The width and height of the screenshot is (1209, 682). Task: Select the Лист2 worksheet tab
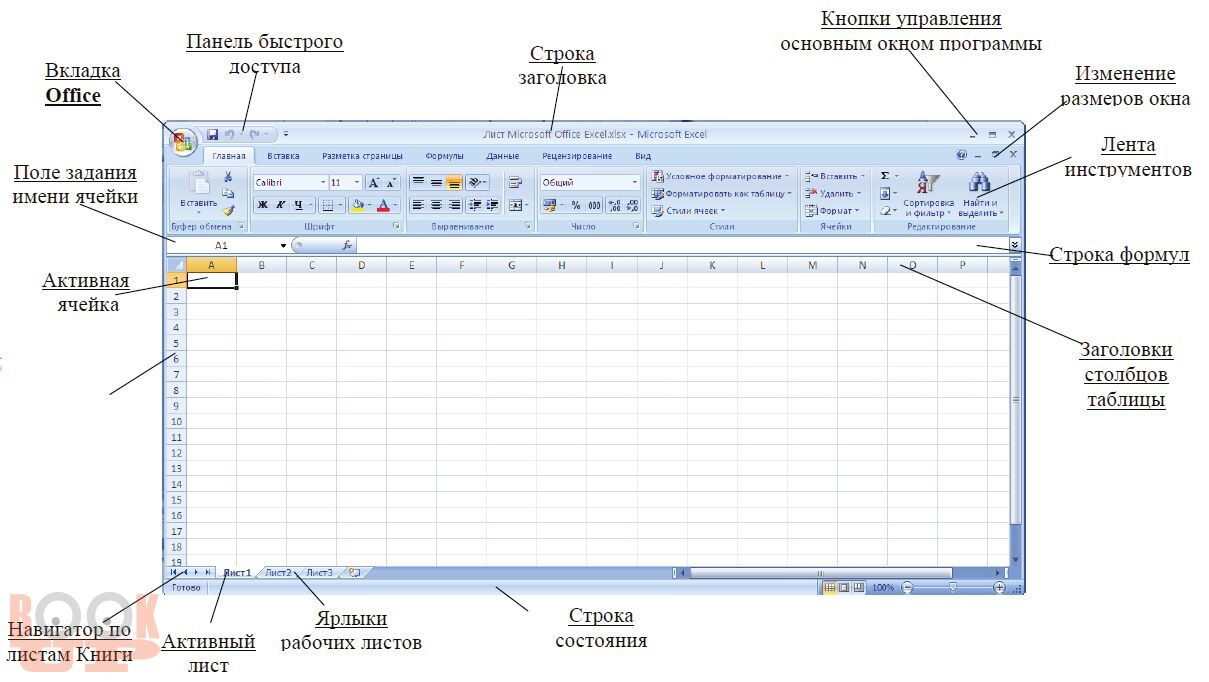(x=279, y=573)
